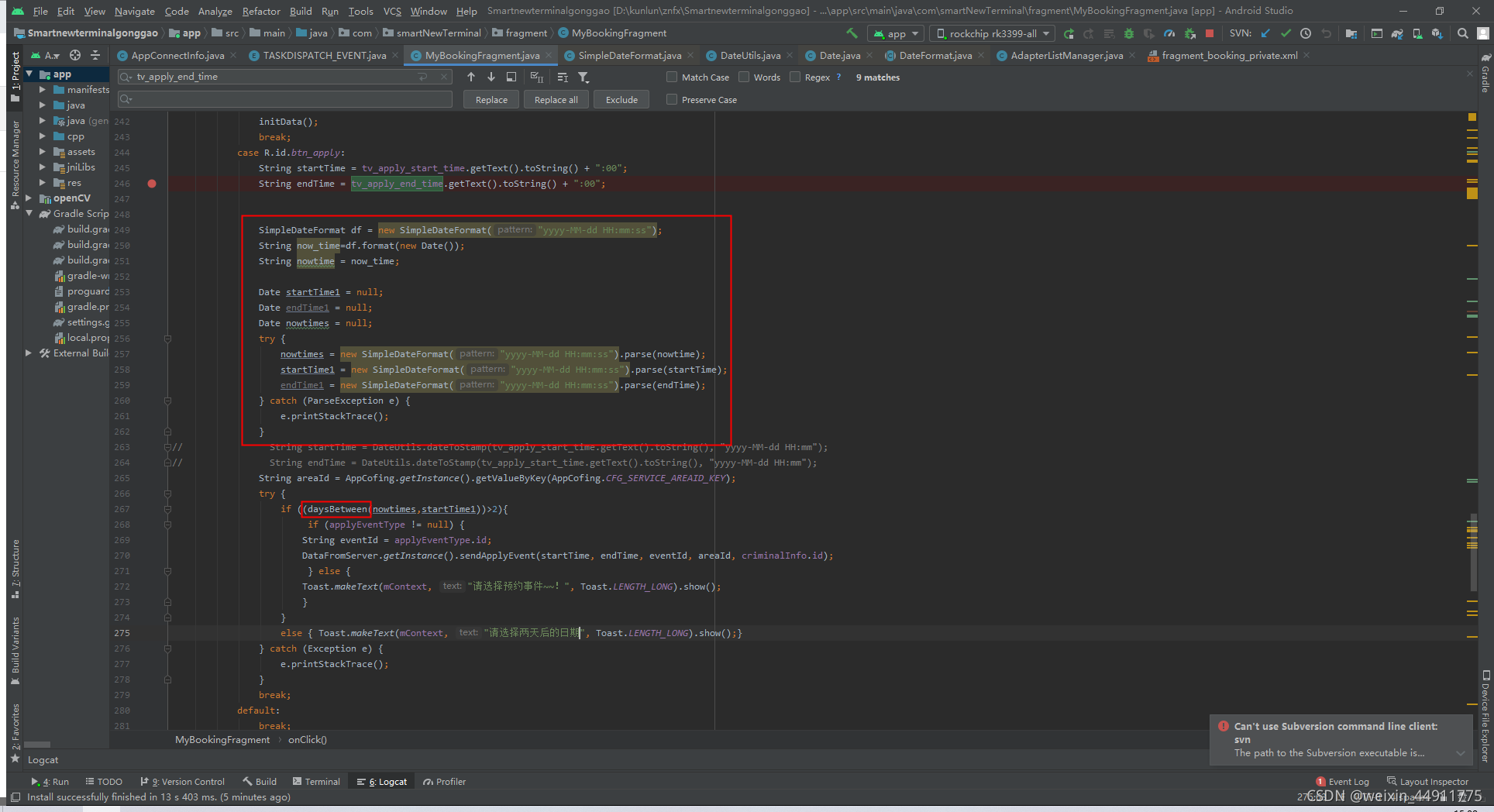The image size is (1494, 812).
Task: Click the Next Occurrence down arrow
Action: (491, 77)
